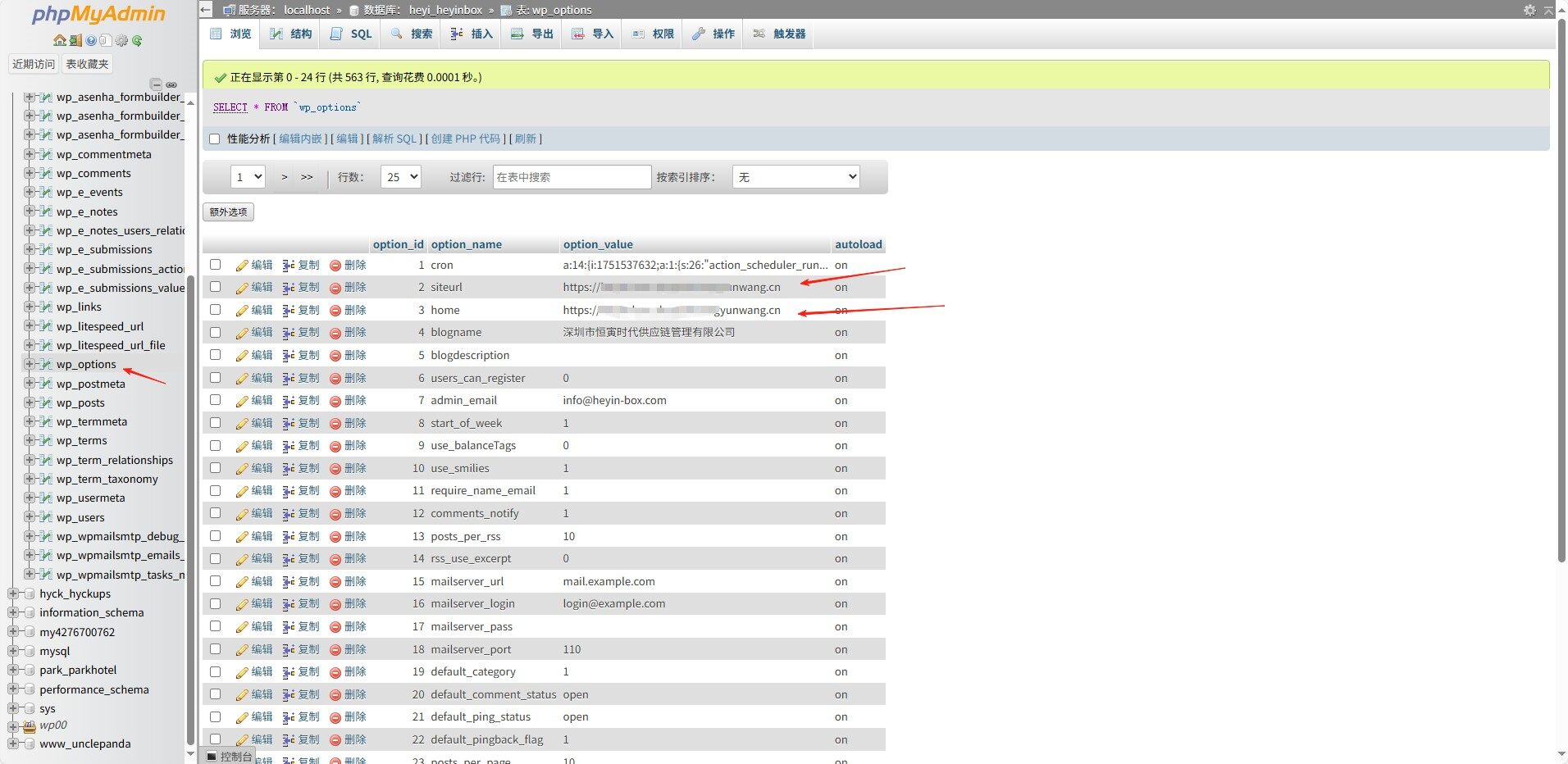
Task: Open navigation panel settings gear icon
Action: pyautogui.click(x=121, y=40)
